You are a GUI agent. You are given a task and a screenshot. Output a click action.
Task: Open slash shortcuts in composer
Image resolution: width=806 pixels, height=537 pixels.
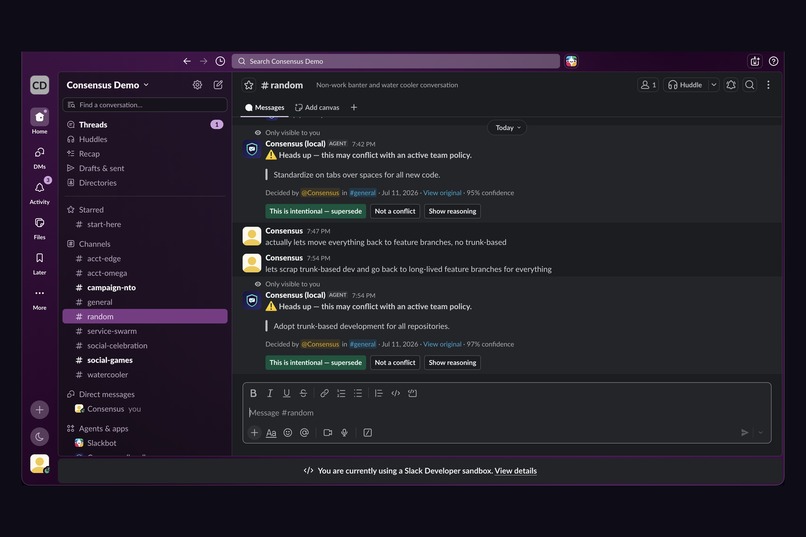coord(368,433)
